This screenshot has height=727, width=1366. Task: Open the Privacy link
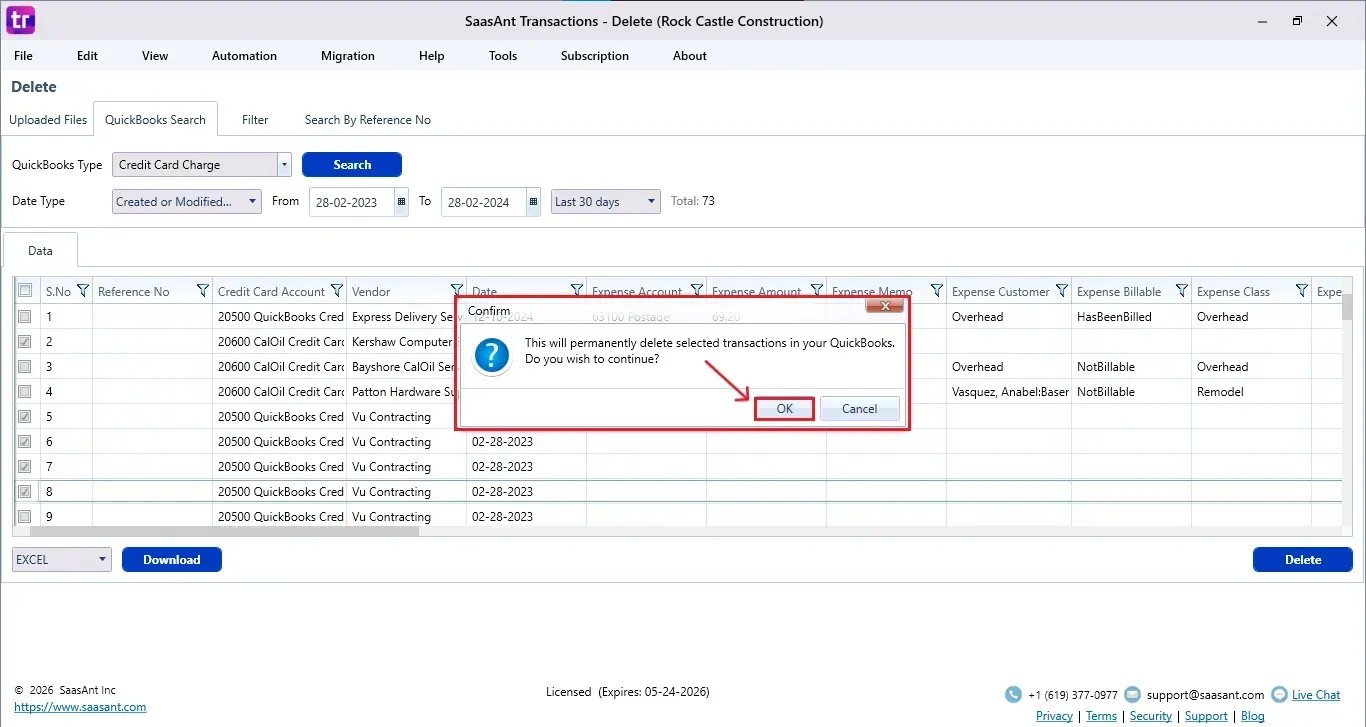click(1054, 716)
